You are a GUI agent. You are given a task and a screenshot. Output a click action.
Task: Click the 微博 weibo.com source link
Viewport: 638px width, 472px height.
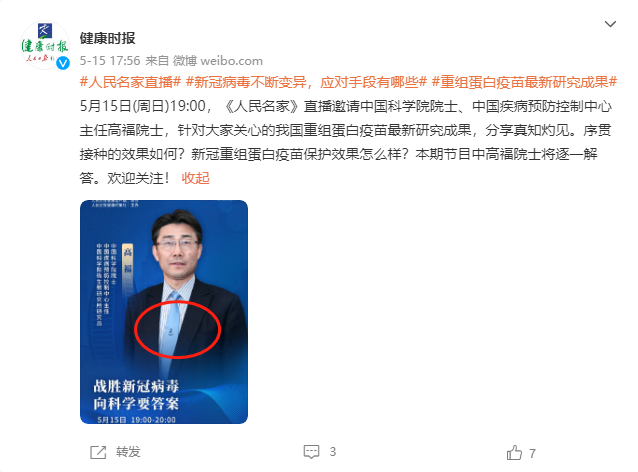pyautogui.click(x=218, y=61)
